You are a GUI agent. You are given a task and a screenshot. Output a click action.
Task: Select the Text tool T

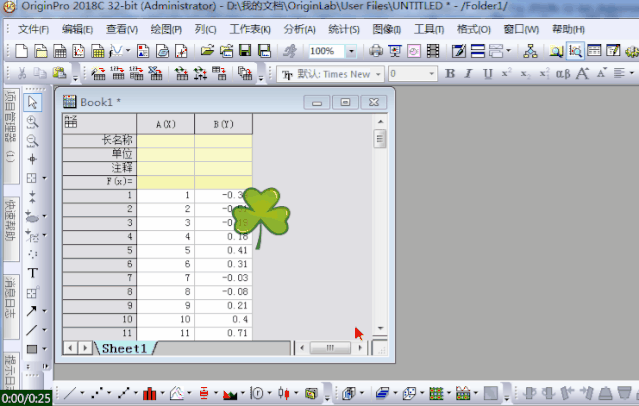(x=33, y=273)
